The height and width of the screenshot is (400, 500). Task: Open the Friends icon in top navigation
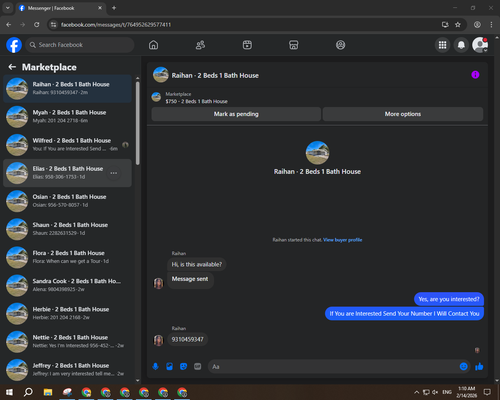200,45
